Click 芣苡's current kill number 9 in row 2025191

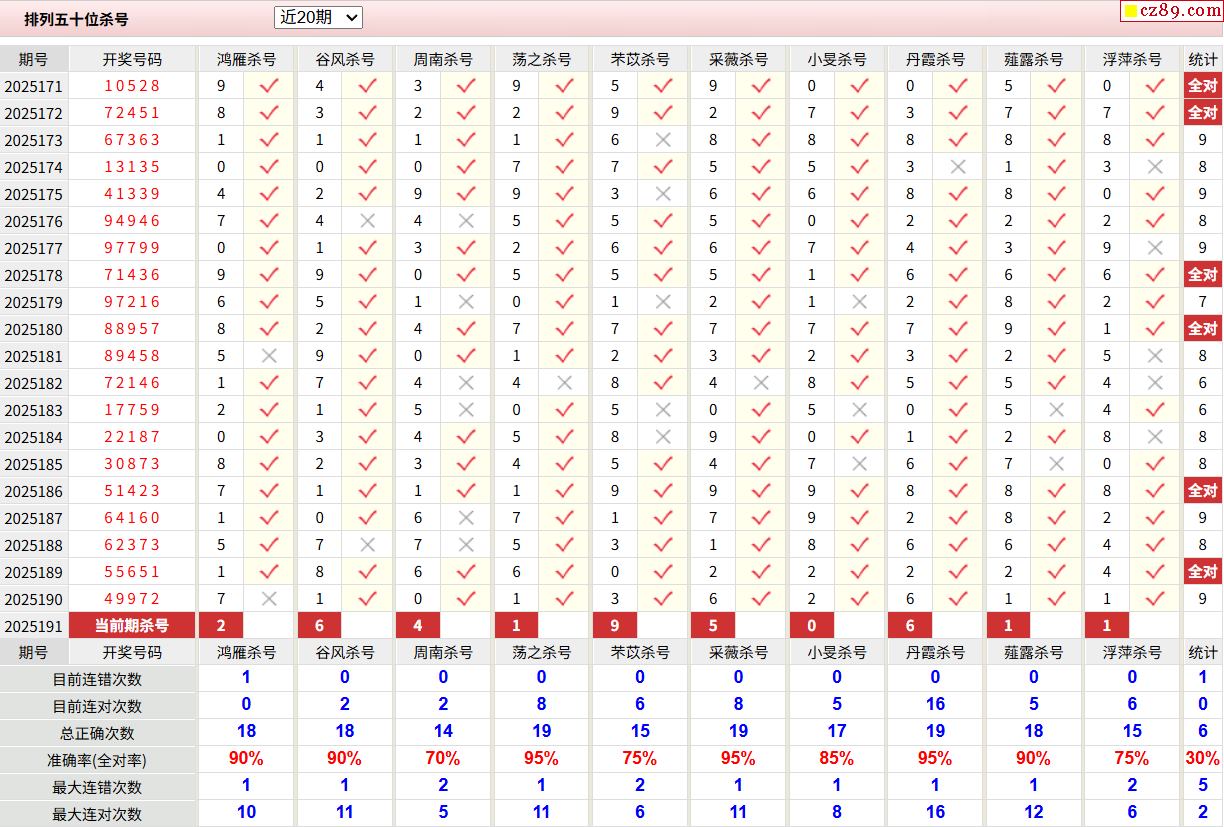(615, 626)
